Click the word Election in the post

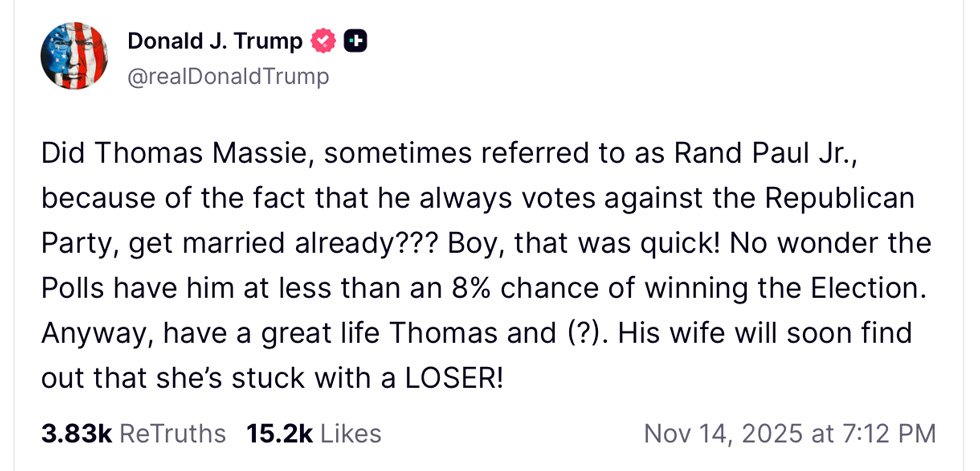pyautogui.click(x=867, y=287)
